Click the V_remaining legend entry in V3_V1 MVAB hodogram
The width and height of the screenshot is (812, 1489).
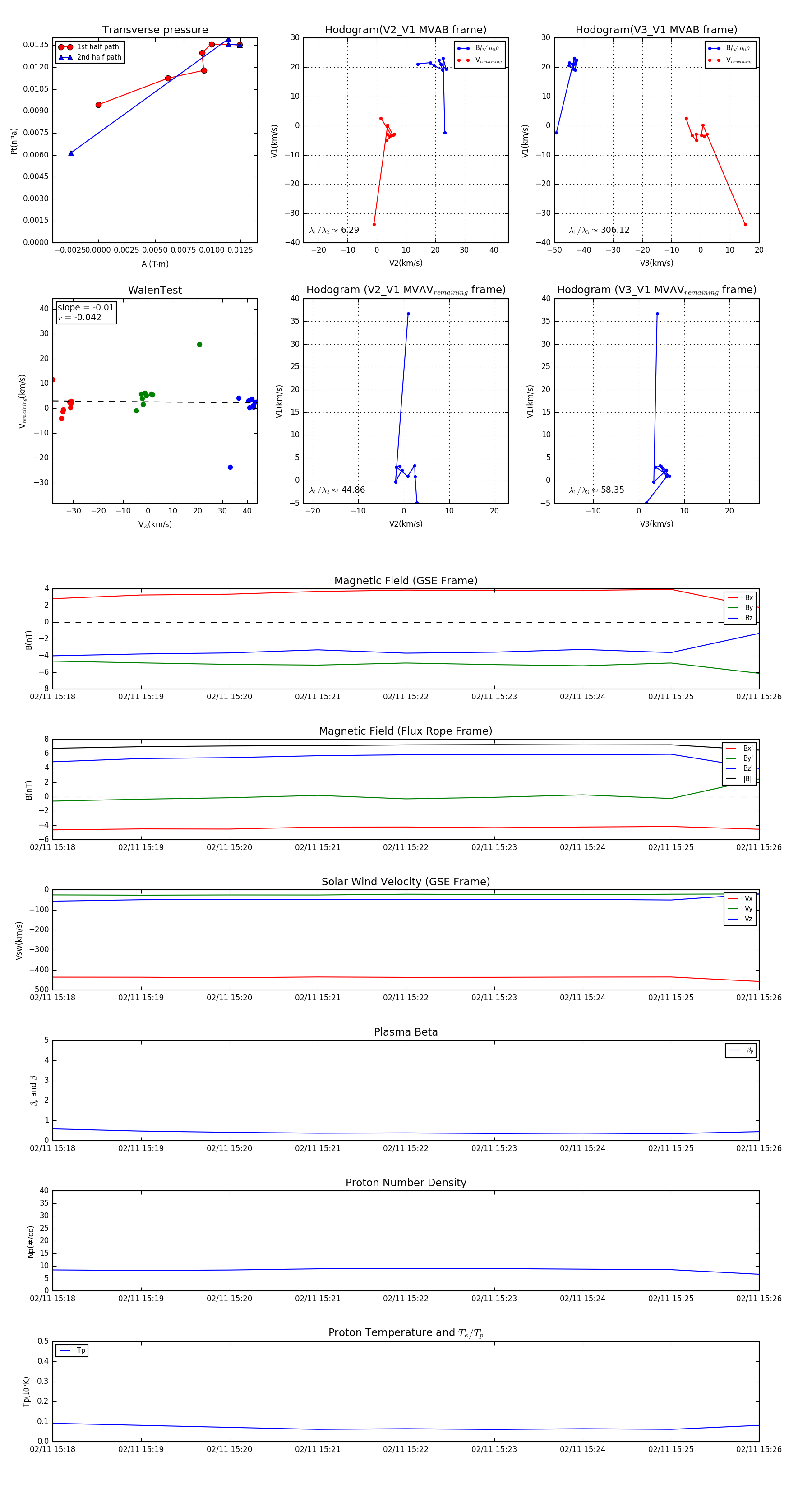[730, 60]
